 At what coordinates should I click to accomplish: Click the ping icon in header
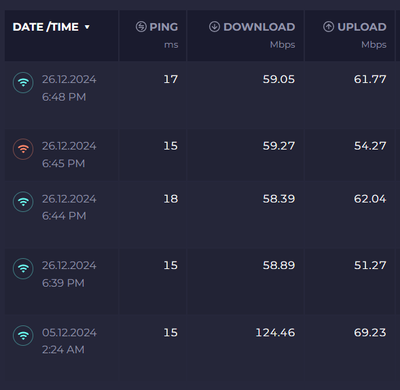point(141,27)
